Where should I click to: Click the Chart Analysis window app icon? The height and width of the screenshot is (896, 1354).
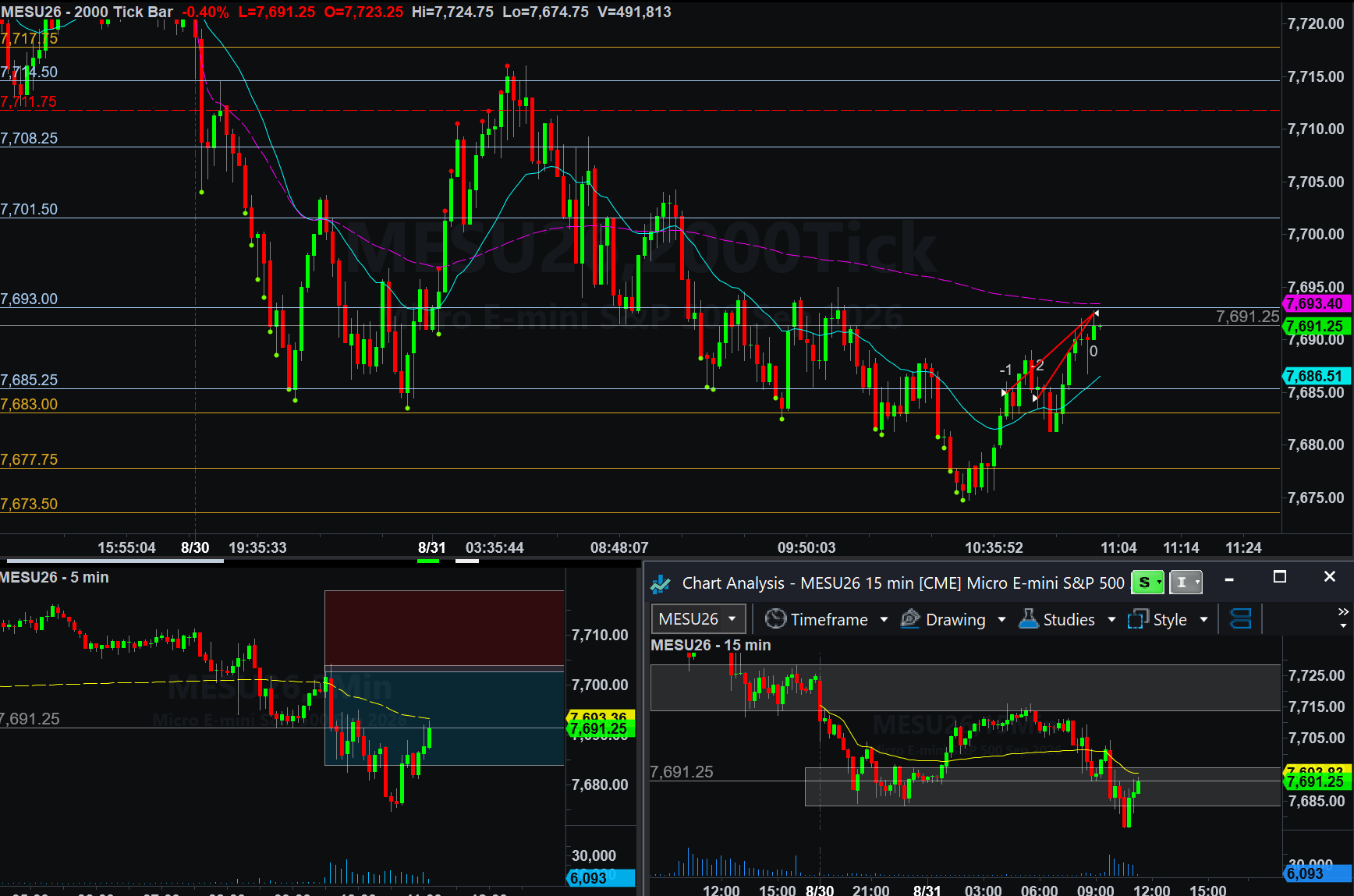coord(661,583)
